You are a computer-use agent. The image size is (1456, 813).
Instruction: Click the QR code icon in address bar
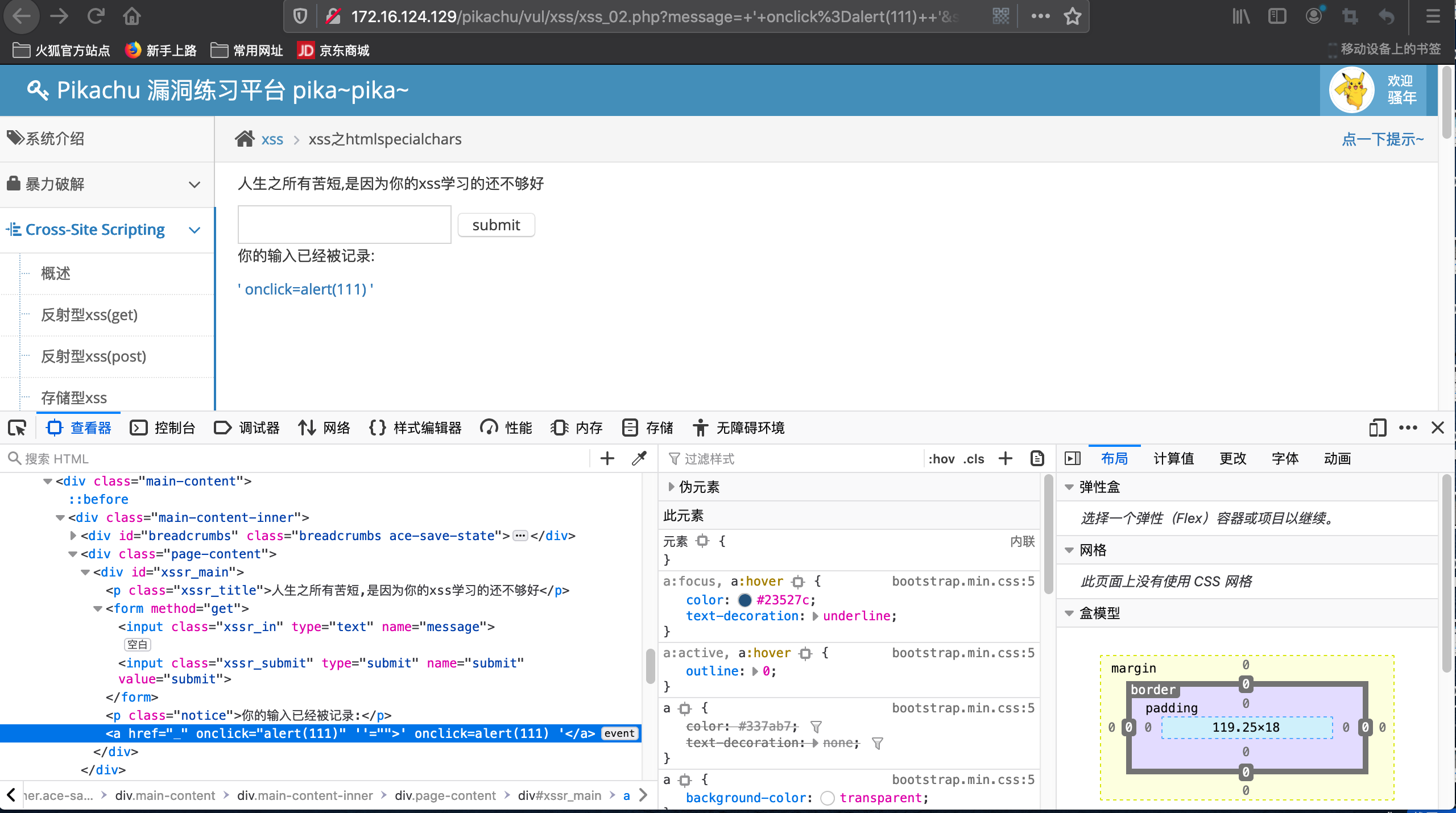tap(1001, 16)
